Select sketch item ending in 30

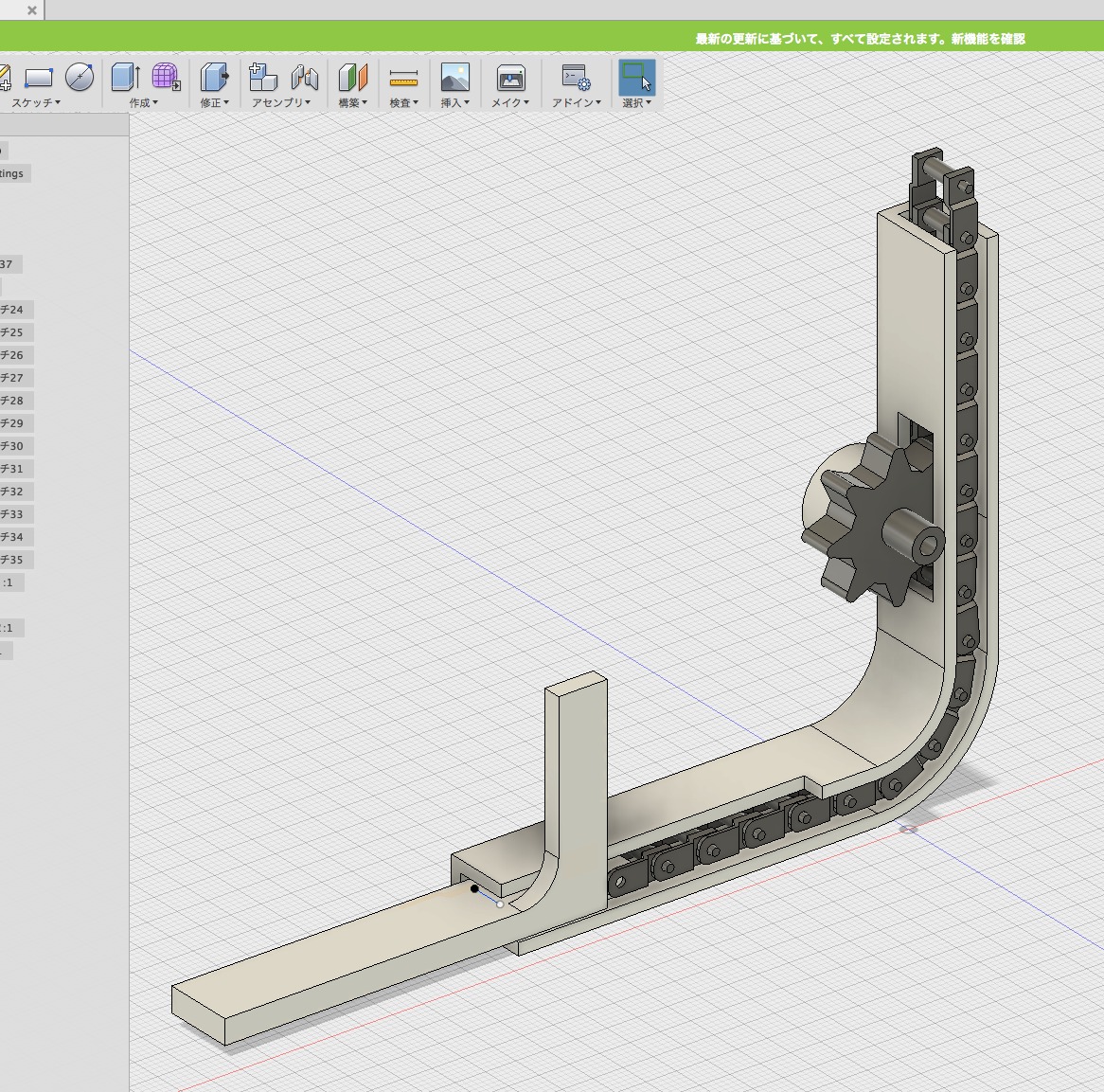tap(12, 446)
